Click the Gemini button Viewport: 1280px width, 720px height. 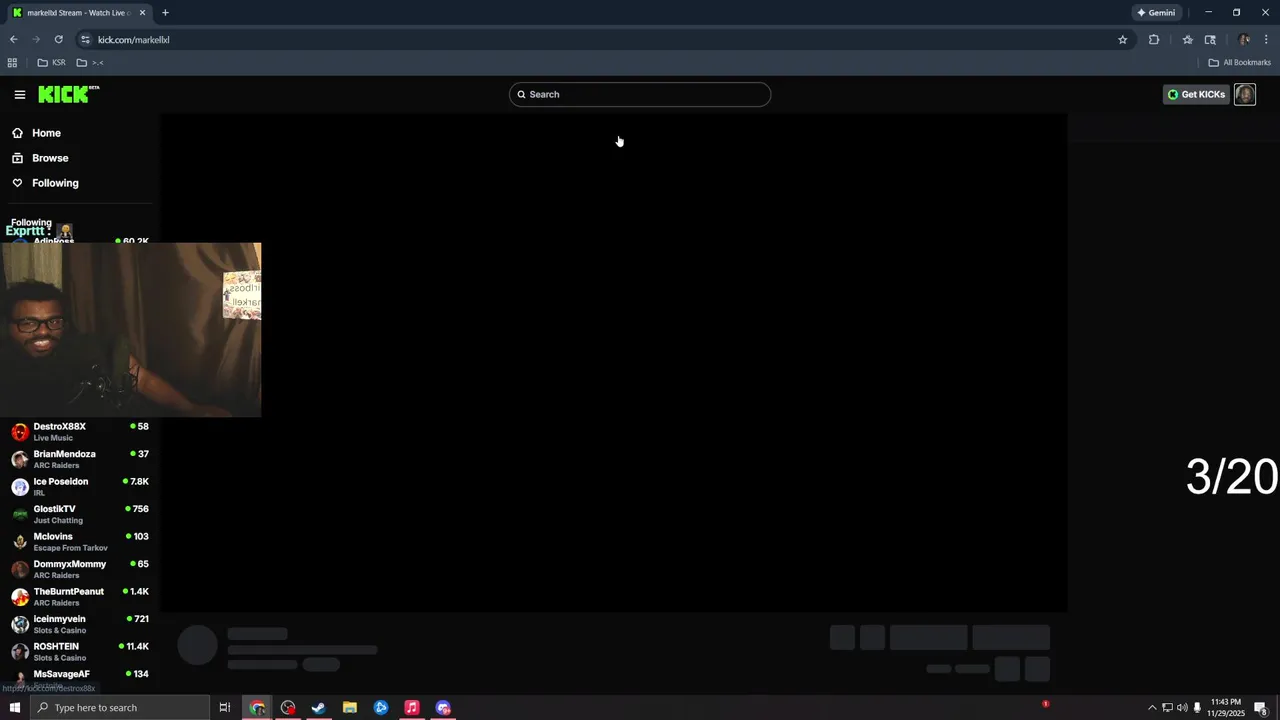(1155, 13)
